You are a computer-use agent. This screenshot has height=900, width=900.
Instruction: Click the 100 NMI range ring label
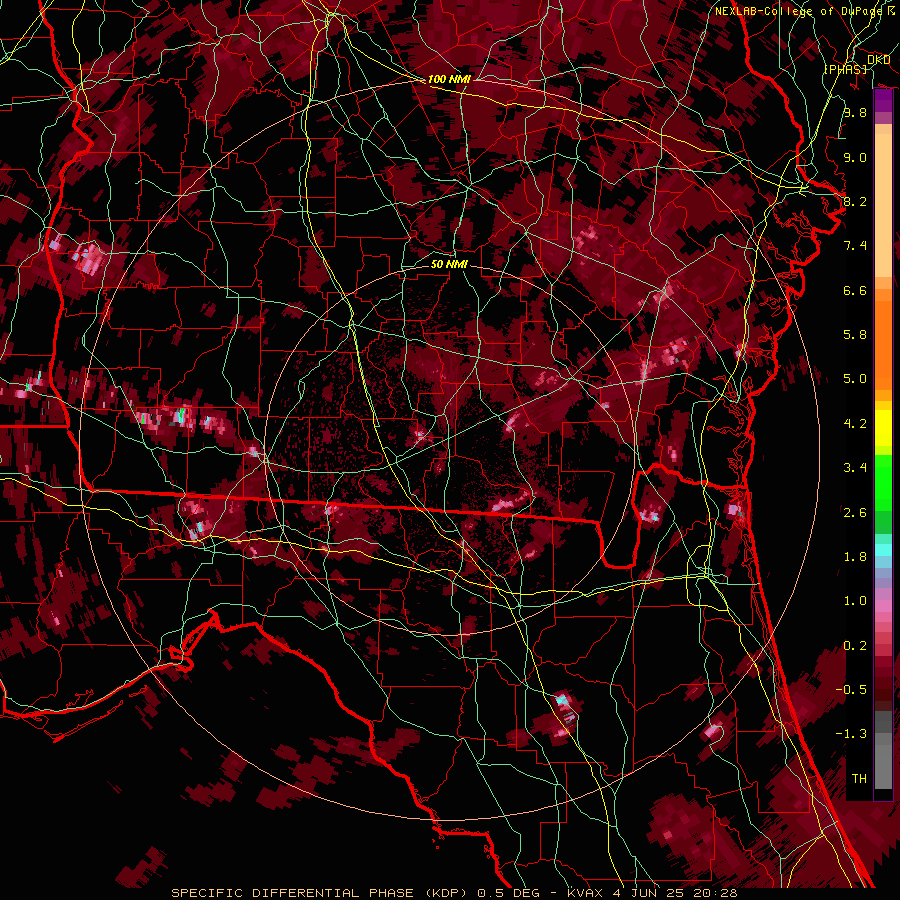click(x=449, y=79)
